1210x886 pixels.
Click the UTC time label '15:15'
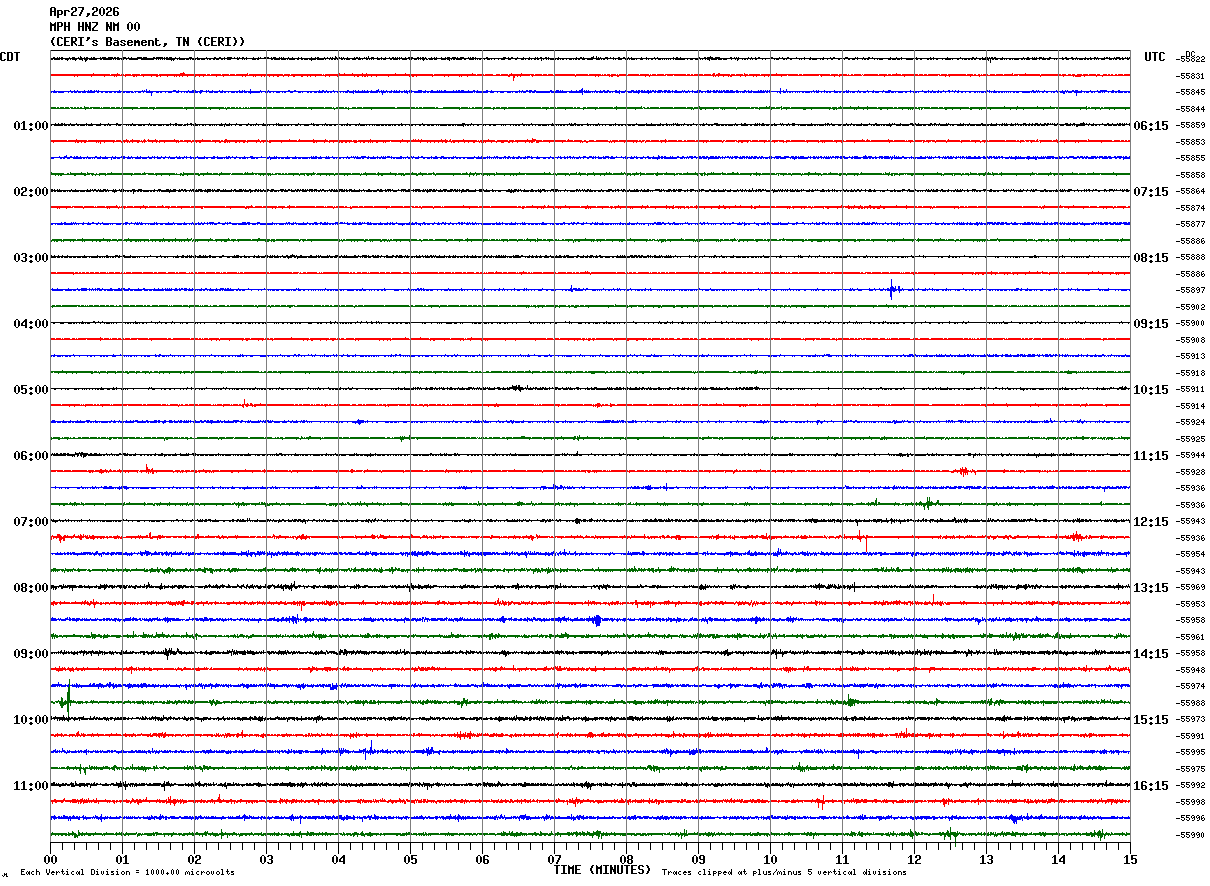click(1151, 720)
